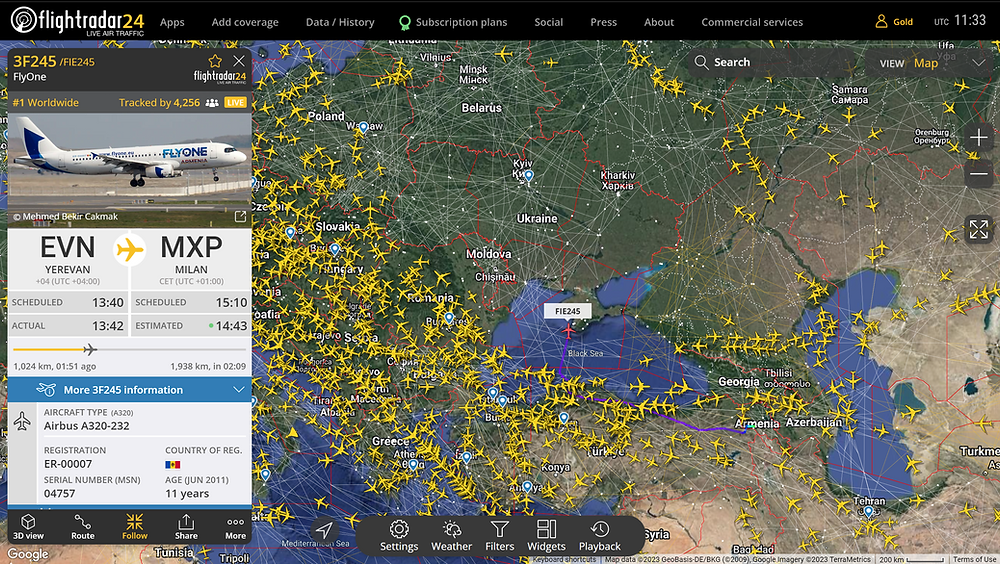Click the LIVE badge
The height and width of the screenshot is (564, 1000).
click(x=235, y=103)
